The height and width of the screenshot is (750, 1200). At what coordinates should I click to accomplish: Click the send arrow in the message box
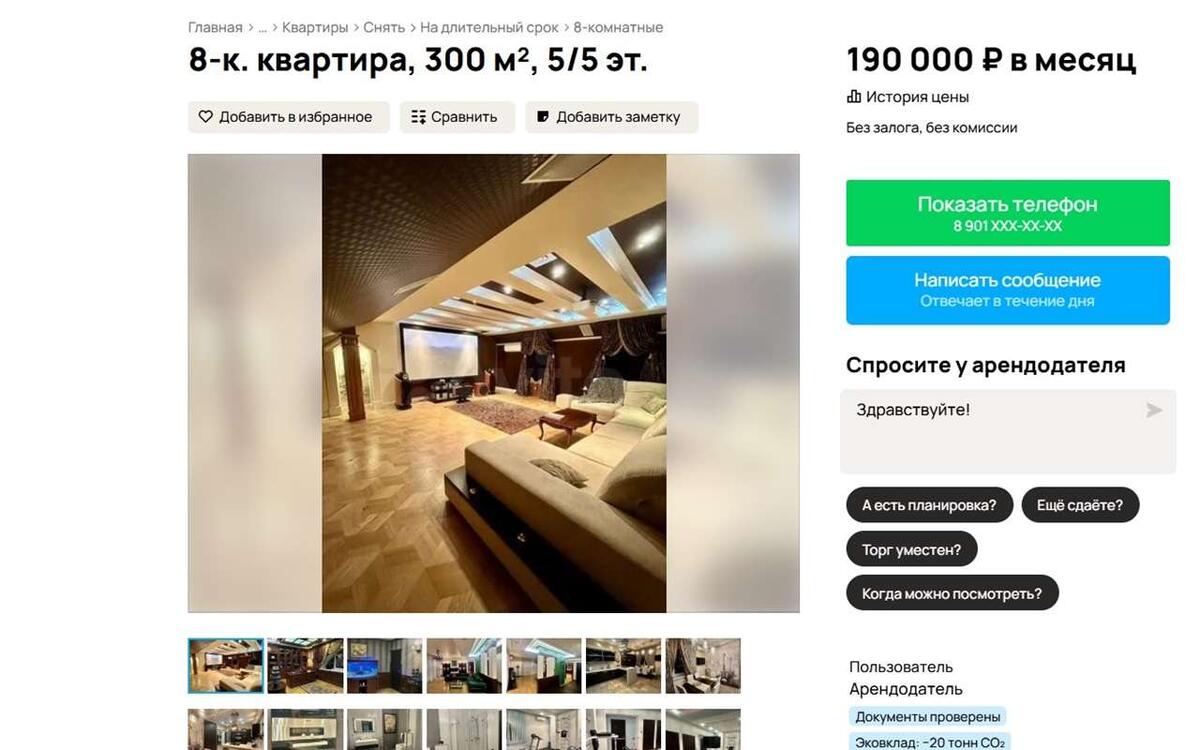[x=1154, y=410]
